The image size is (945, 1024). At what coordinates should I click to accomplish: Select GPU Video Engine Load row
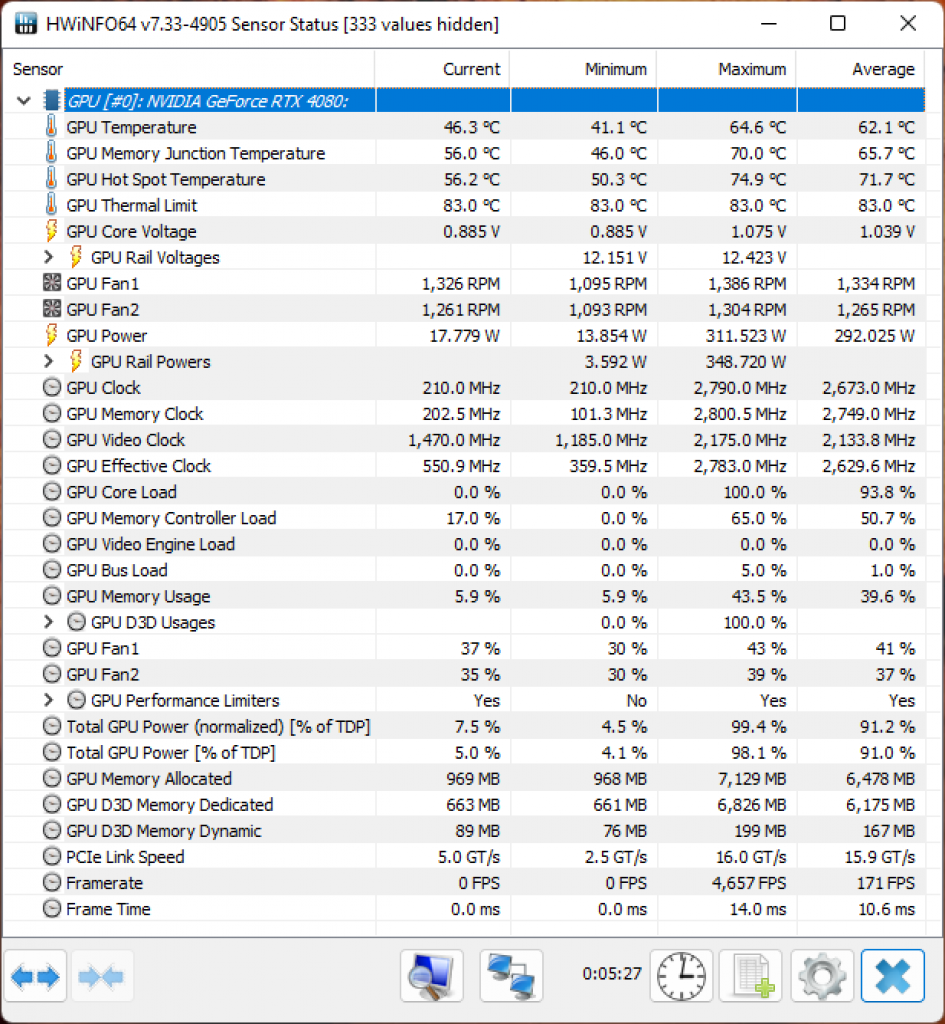464,544
